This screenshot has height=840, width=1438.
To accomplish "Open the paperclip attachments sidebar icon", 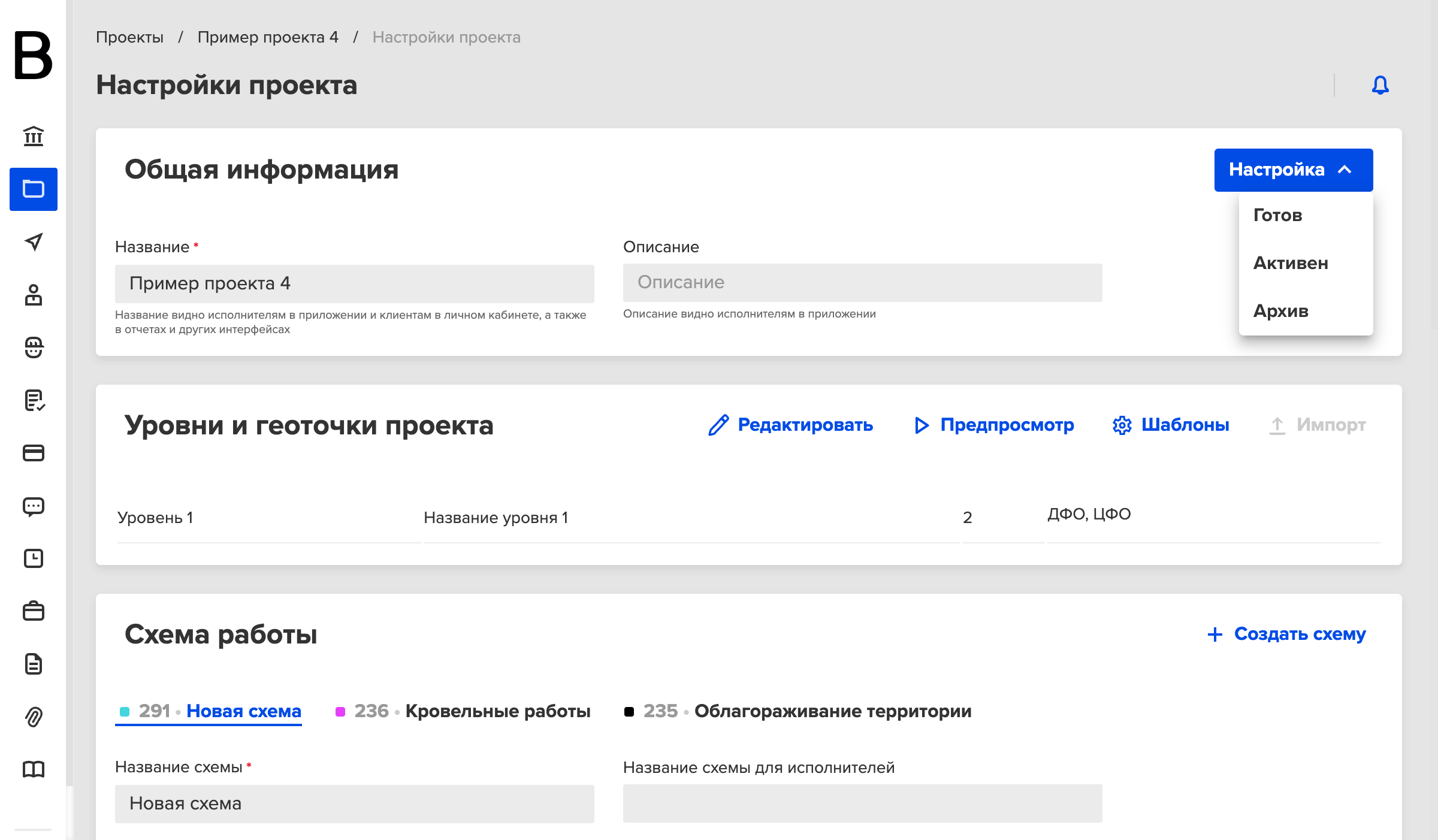I will coord(34,717).
